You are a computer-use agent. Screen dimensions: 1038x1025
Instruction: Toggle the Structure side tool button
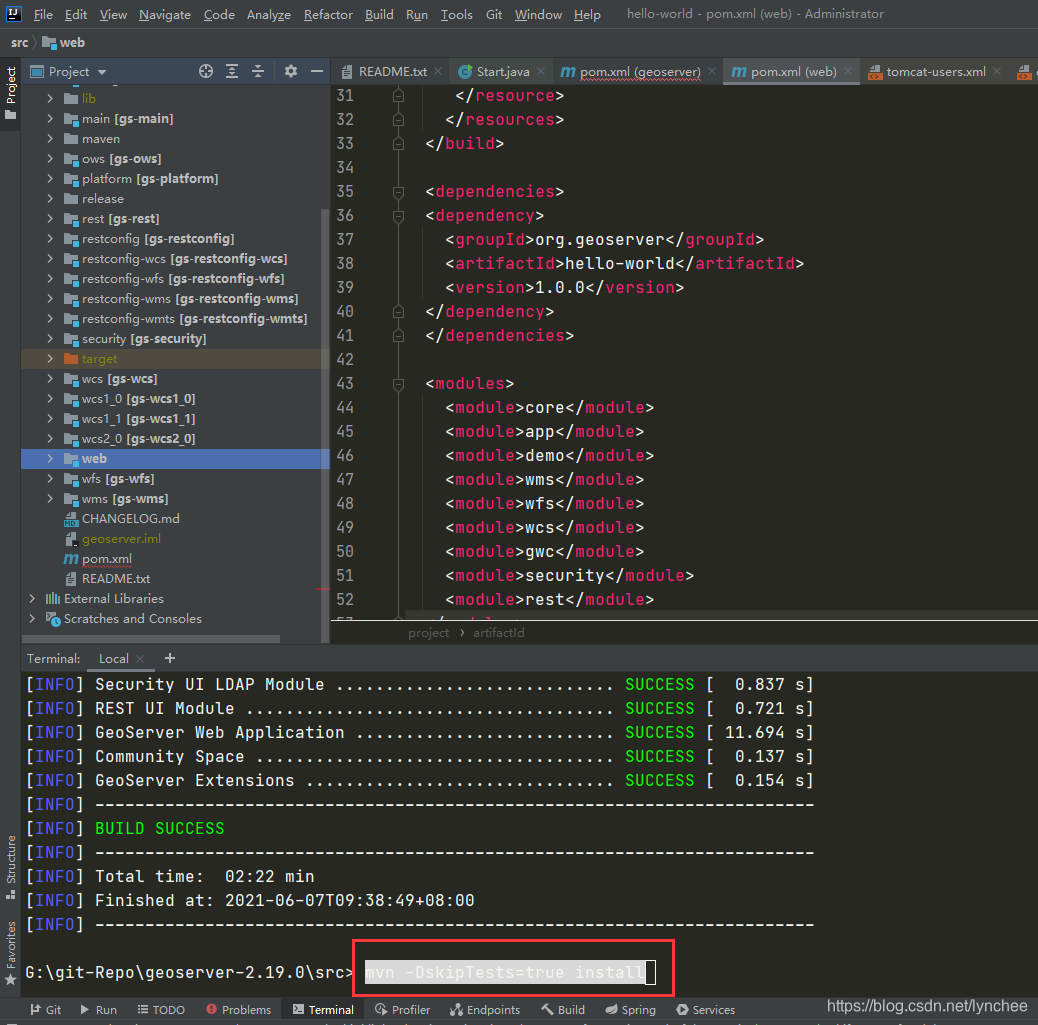click(11, 867)
